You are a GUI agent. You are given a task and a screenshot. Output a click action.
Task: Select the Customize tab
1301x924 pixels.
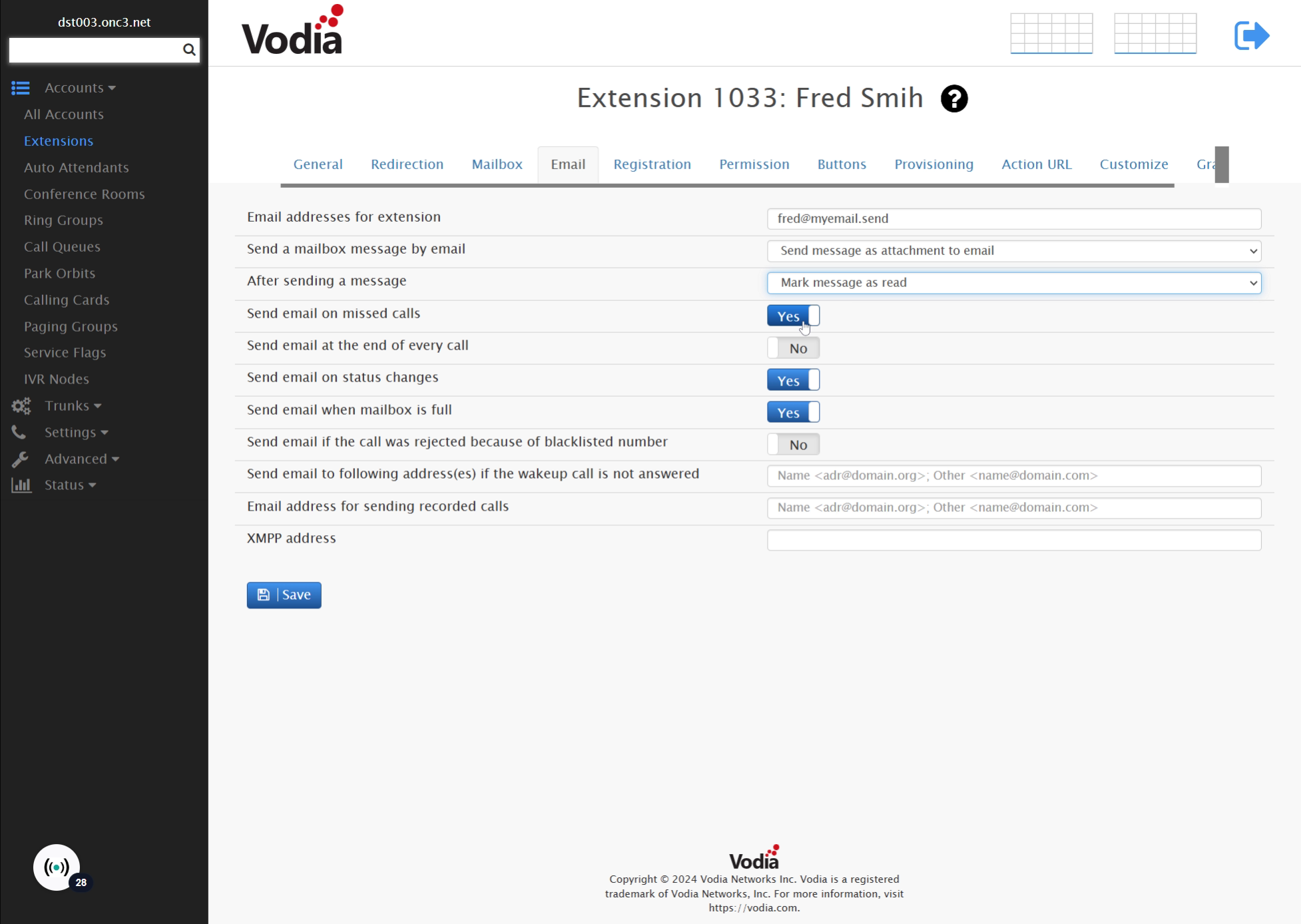pyautogui.click(x=1135, y=164)
